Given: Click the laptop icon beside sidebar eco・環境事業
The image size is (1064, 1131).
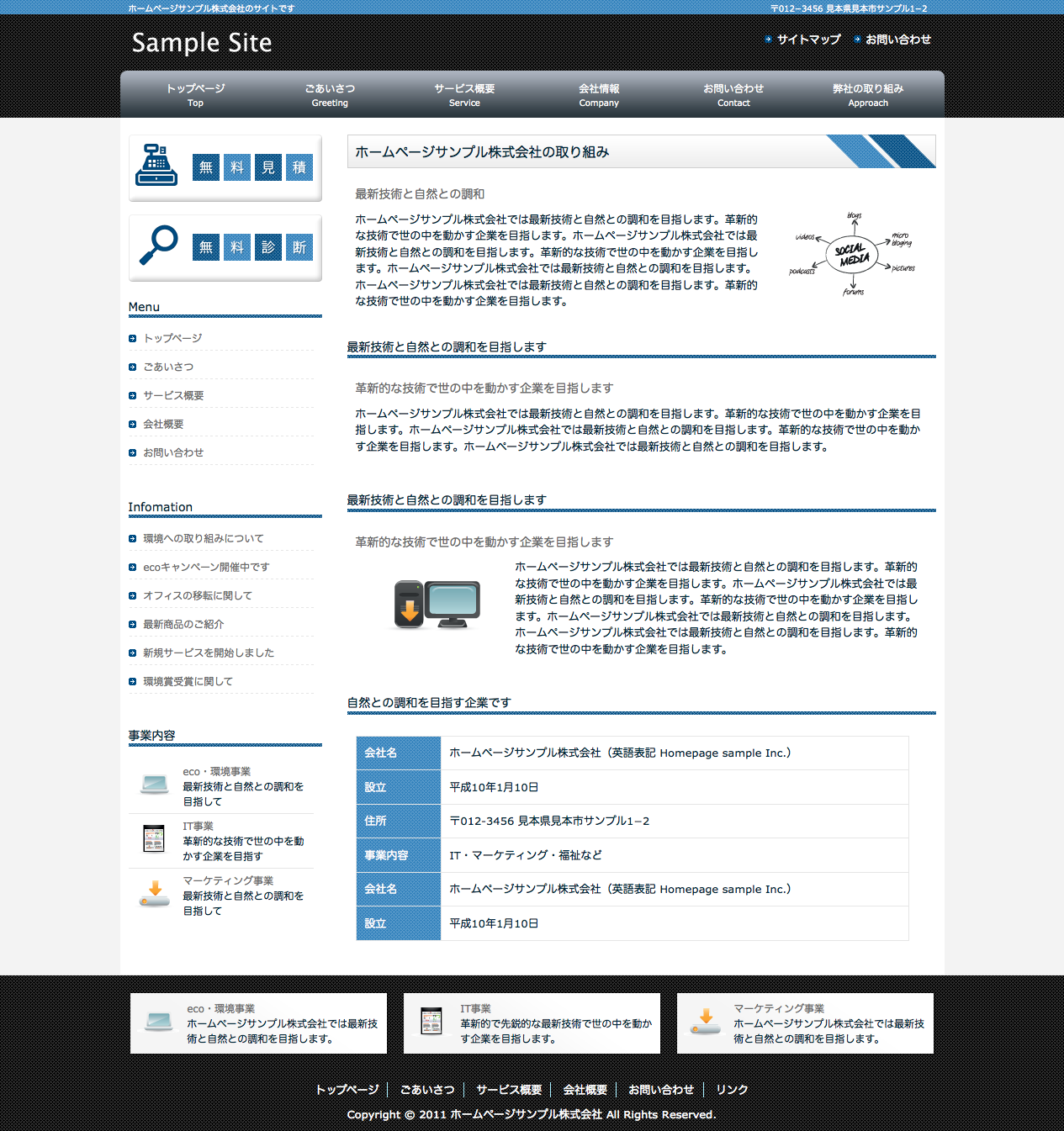Looking at the screenshot, I should tap(155, 785).
